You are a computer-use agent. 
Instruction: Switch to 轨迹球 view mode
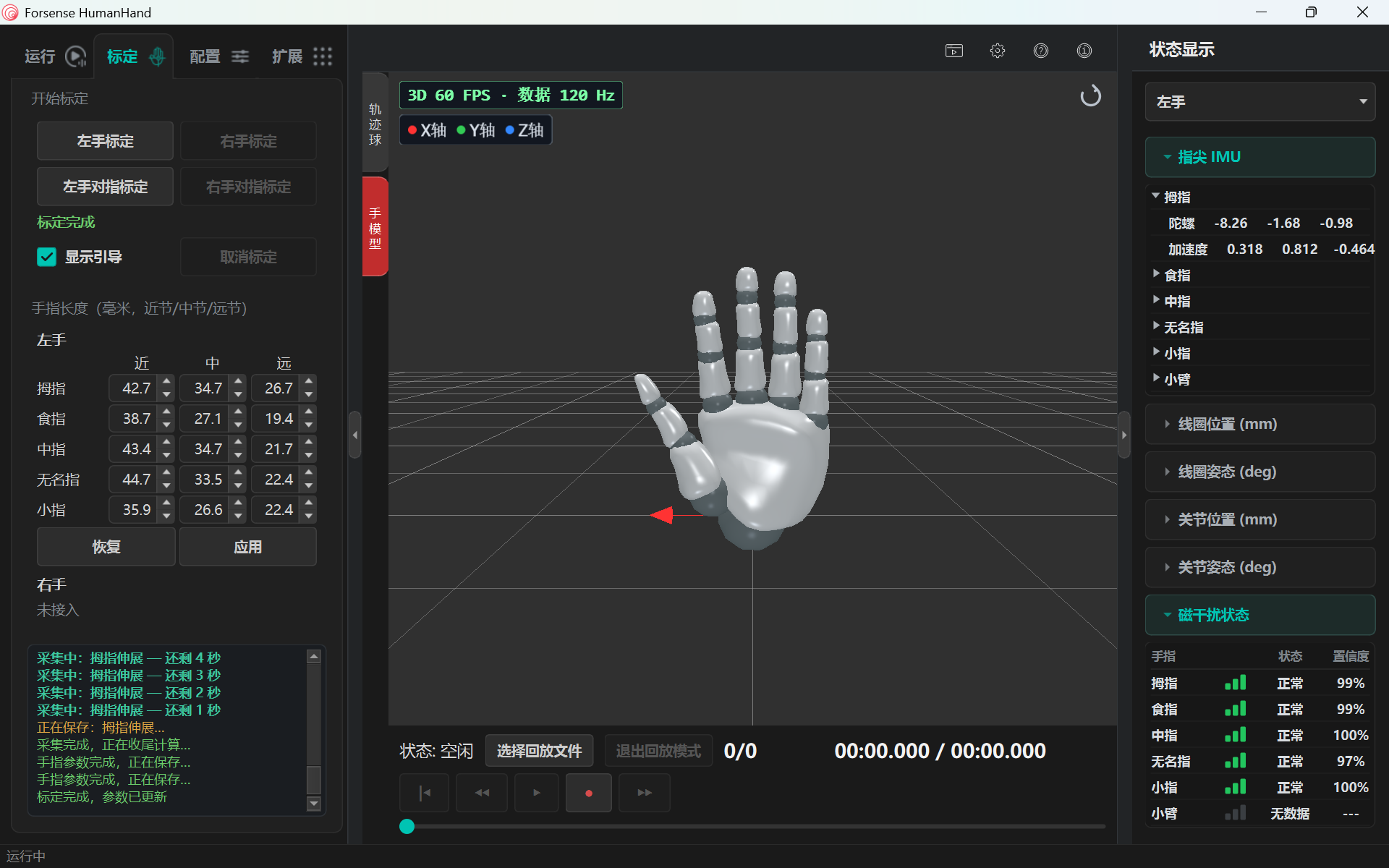coord(375,124)
